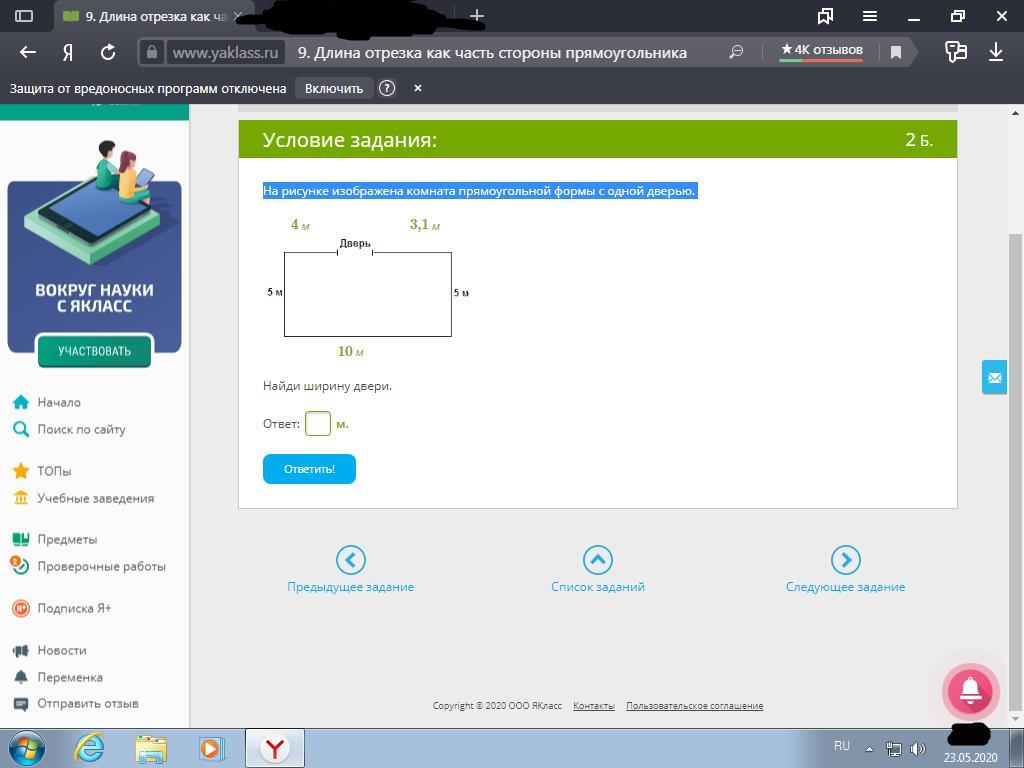Dismiss the protection warning bar
This screenshot has height=768, width=1024.
pyautogui.click(x=418, y=88)
